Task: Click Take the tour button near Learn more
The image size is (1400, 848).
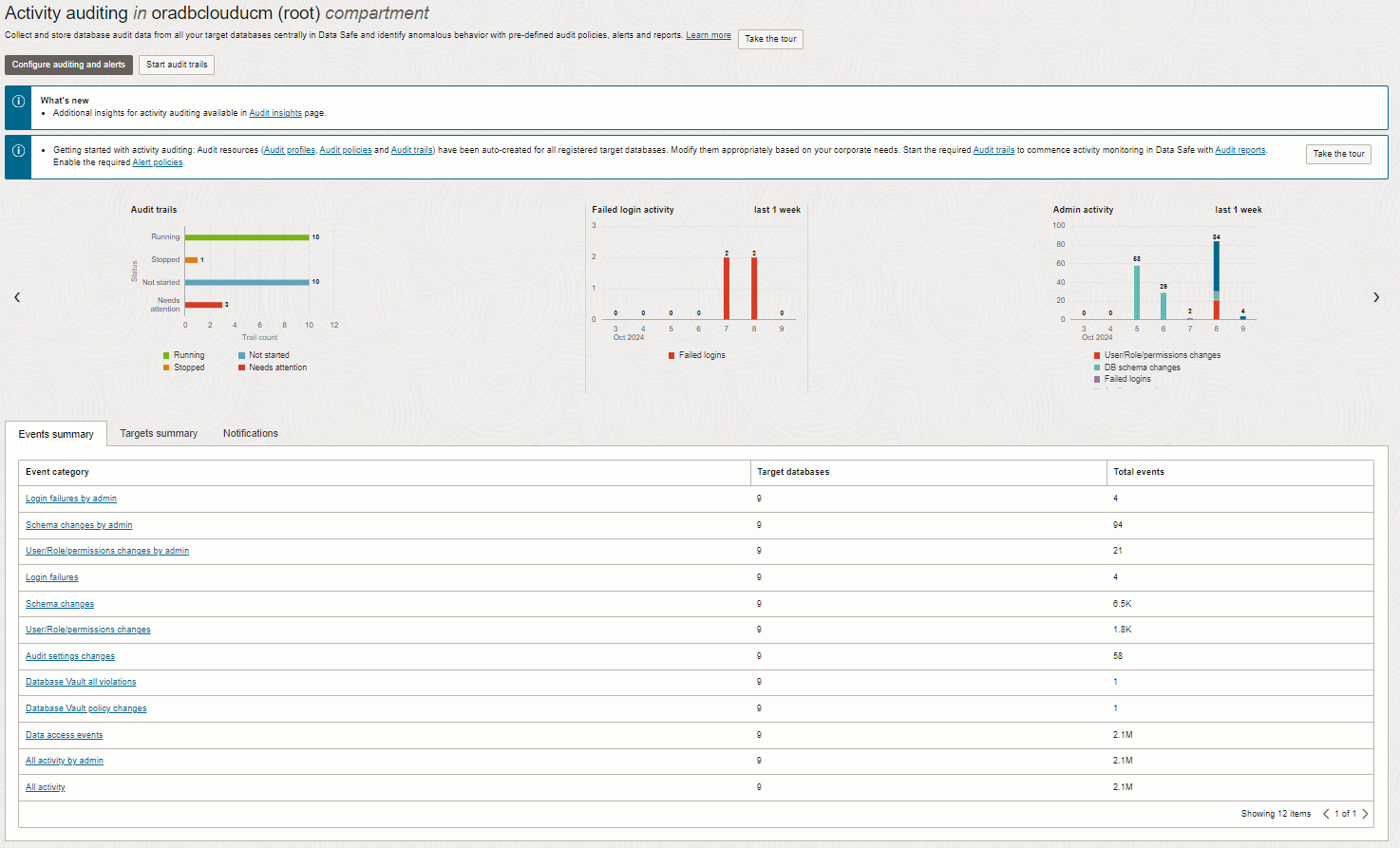Action: click(x=770, y=39)
